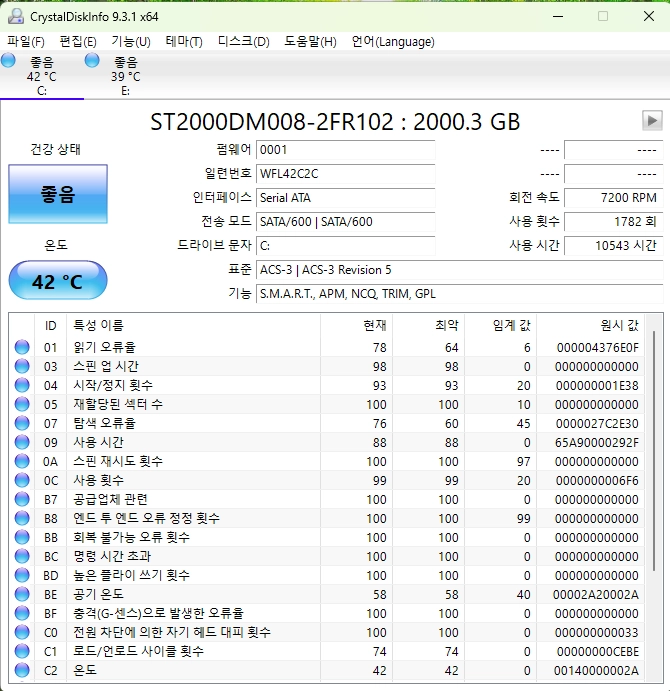Click status orb for attribute 01 읽기 오류율
Viewport: 670px width, 691px height.
tap(22, 347)
